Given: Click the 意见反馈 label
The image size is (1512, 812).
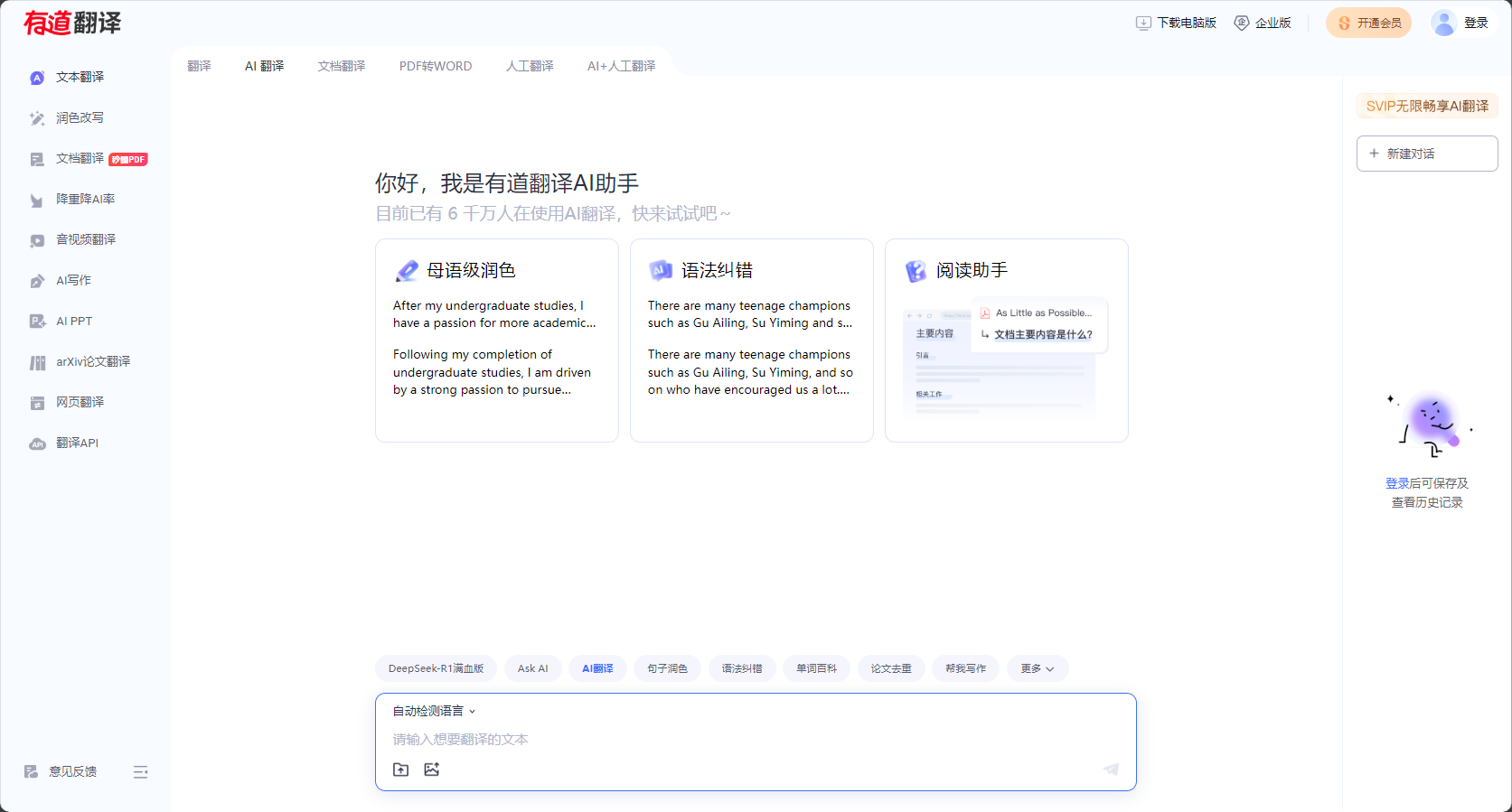Looking at the screenshot, I should coord(73,771).
